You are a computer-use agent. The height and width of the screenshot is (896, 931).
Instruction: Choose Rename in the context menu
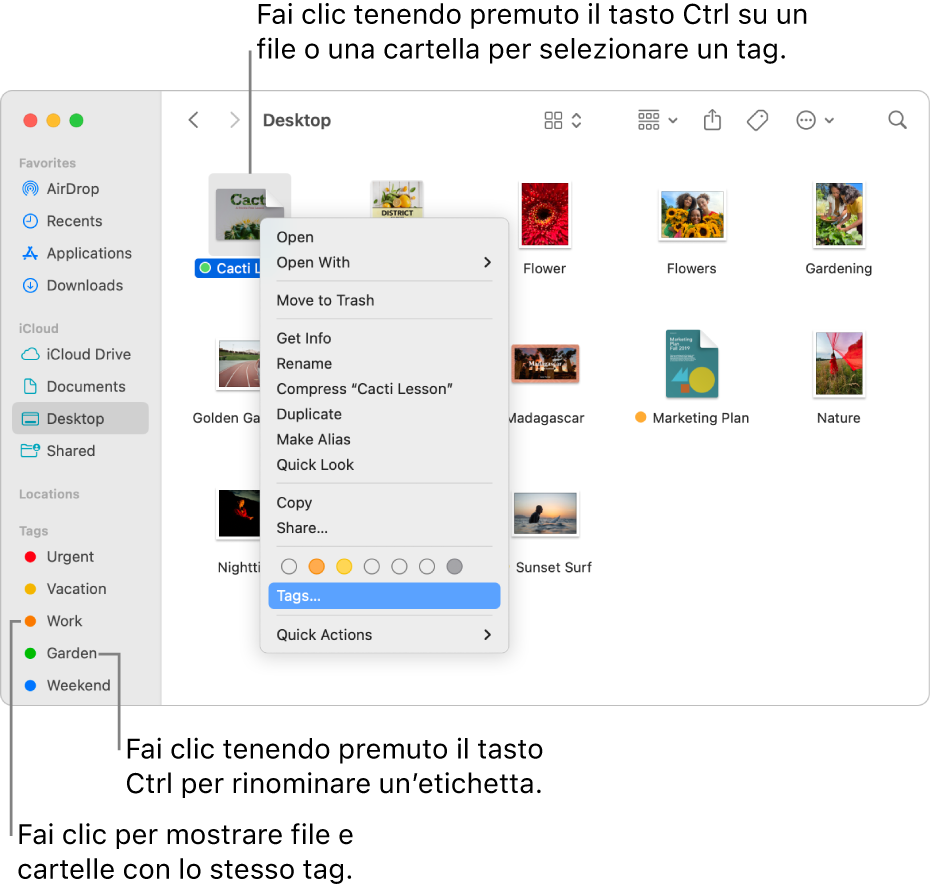[x=384, y=363]
